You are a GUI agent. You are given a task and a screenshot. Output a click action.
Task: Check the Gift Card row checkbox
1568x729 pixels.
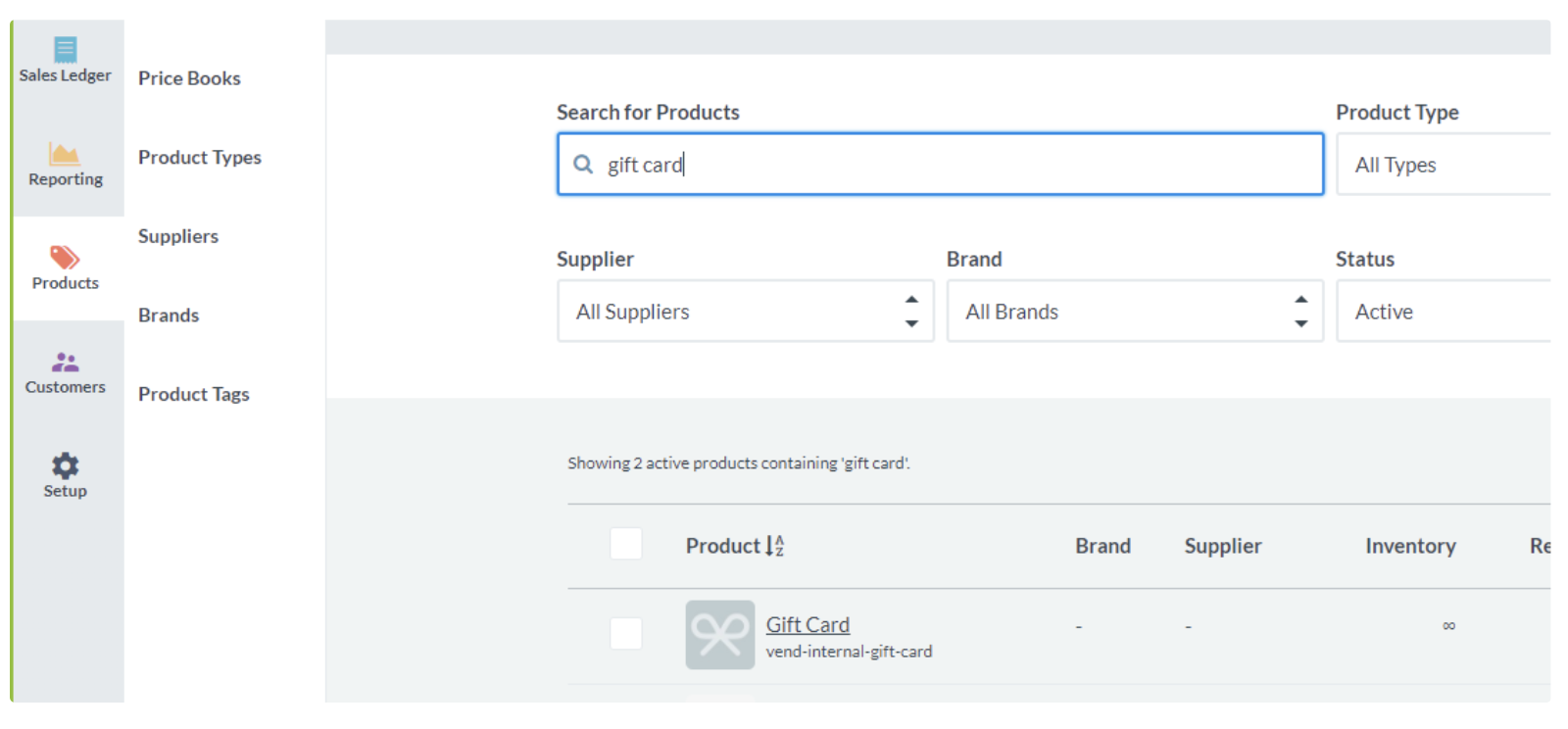click(625, 633)
